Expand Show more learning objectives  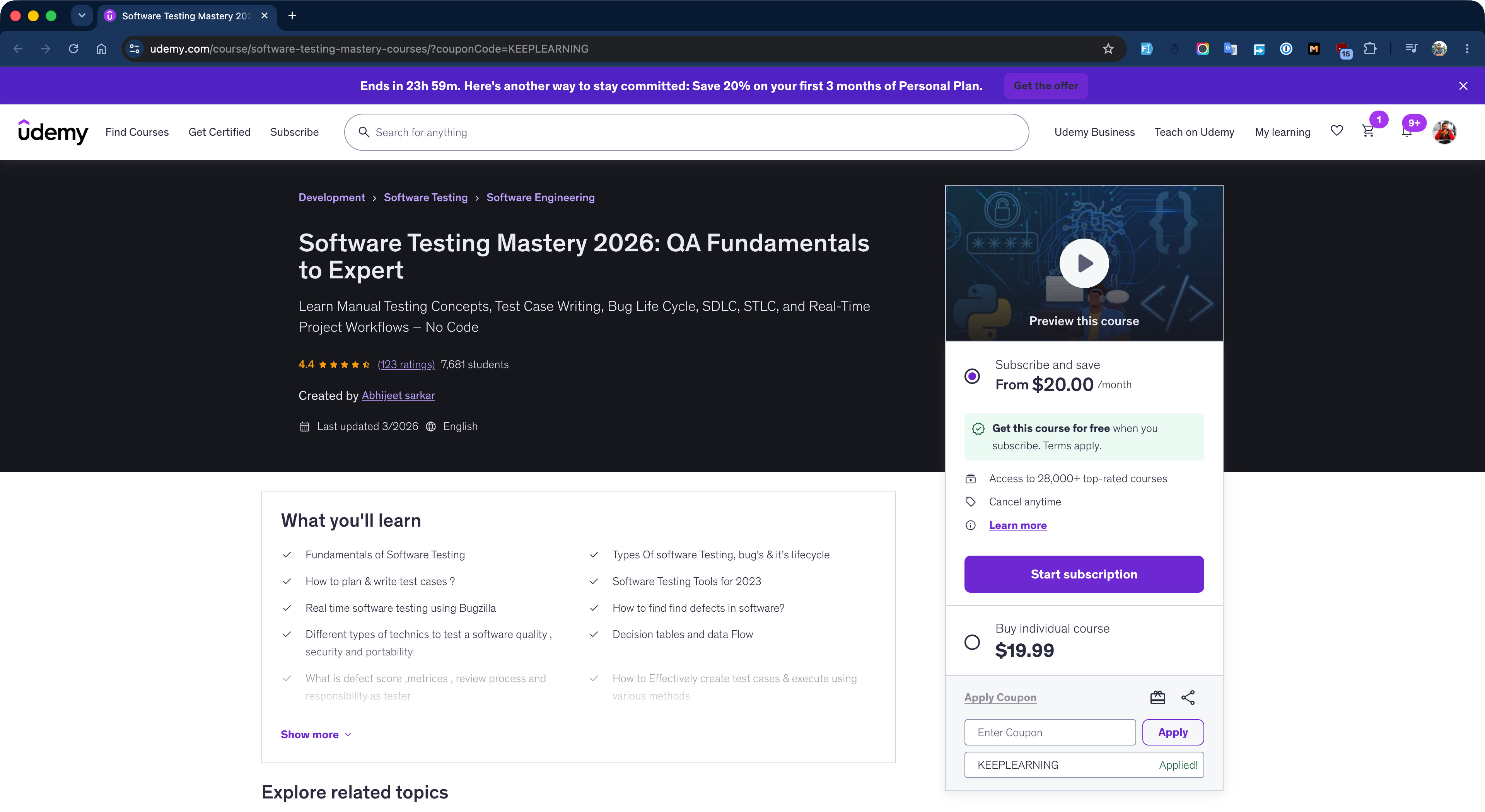316,734
